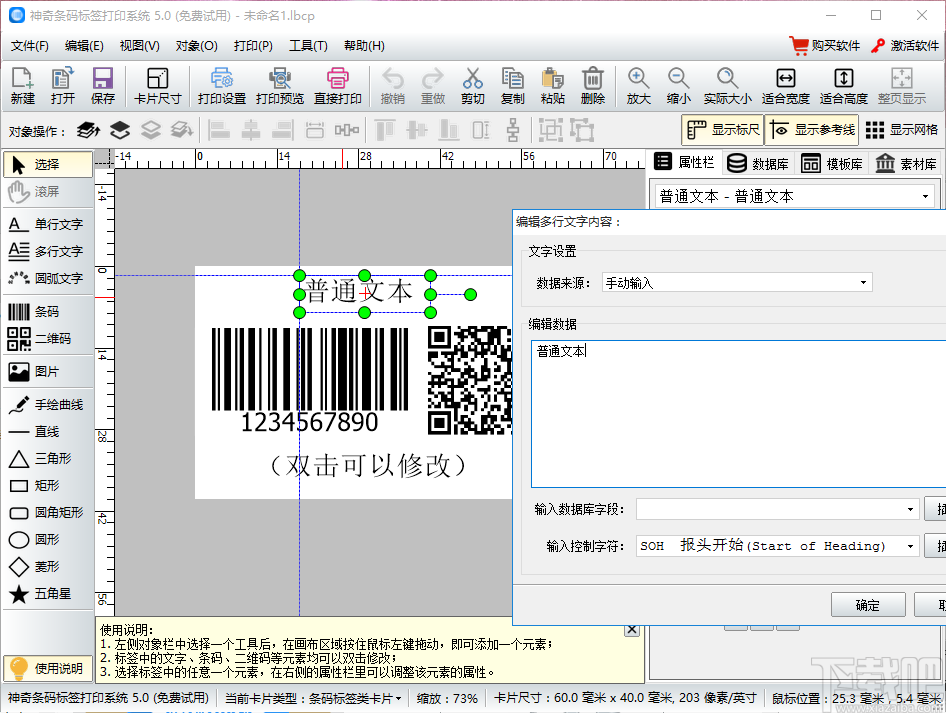
Task: Select the 二维码 (QR code) tool
Action: pyautogui.click(x=46, y=339)
